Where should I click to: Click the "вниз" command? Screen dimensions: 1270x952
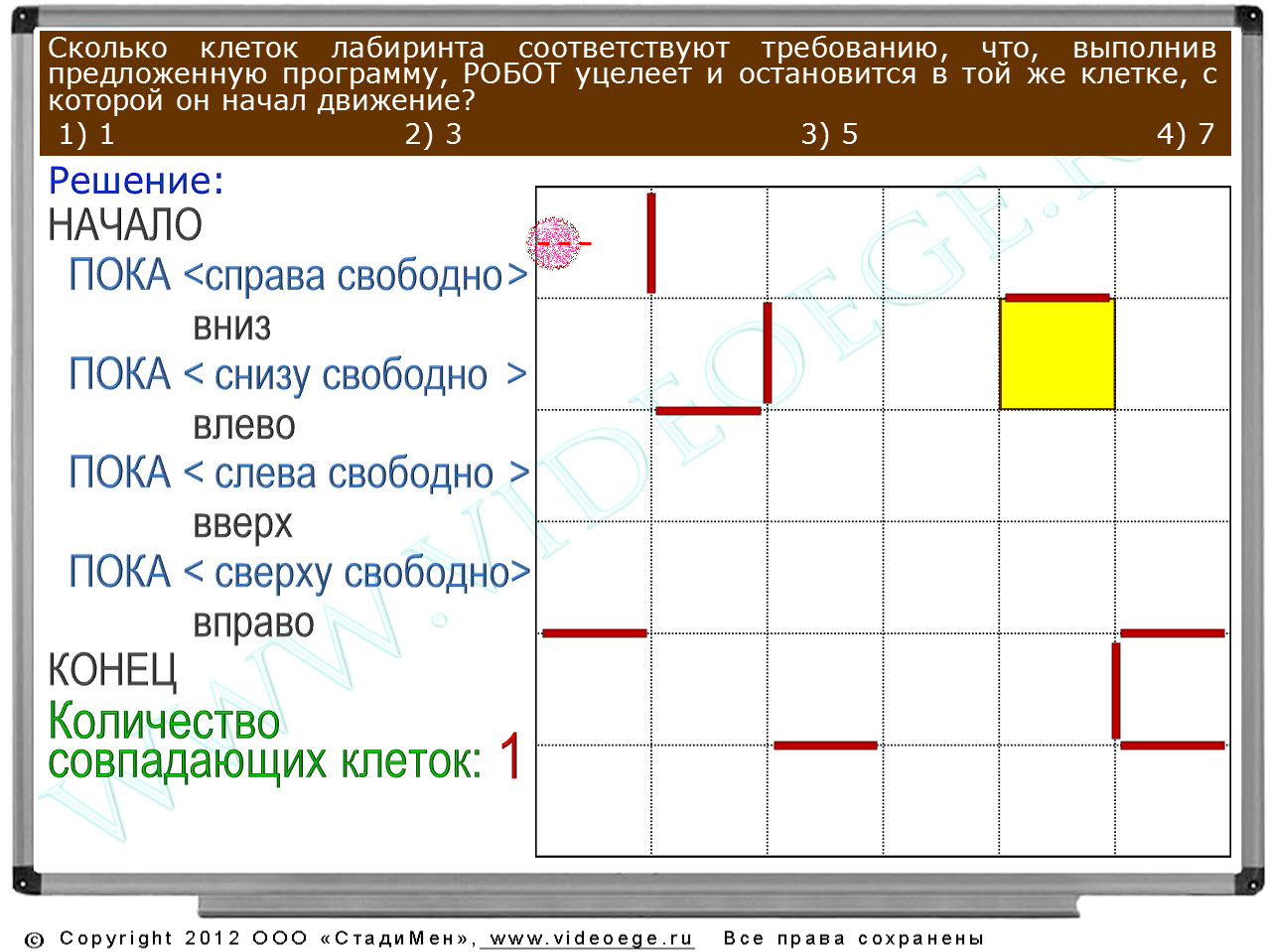click(x=231, y=326)
